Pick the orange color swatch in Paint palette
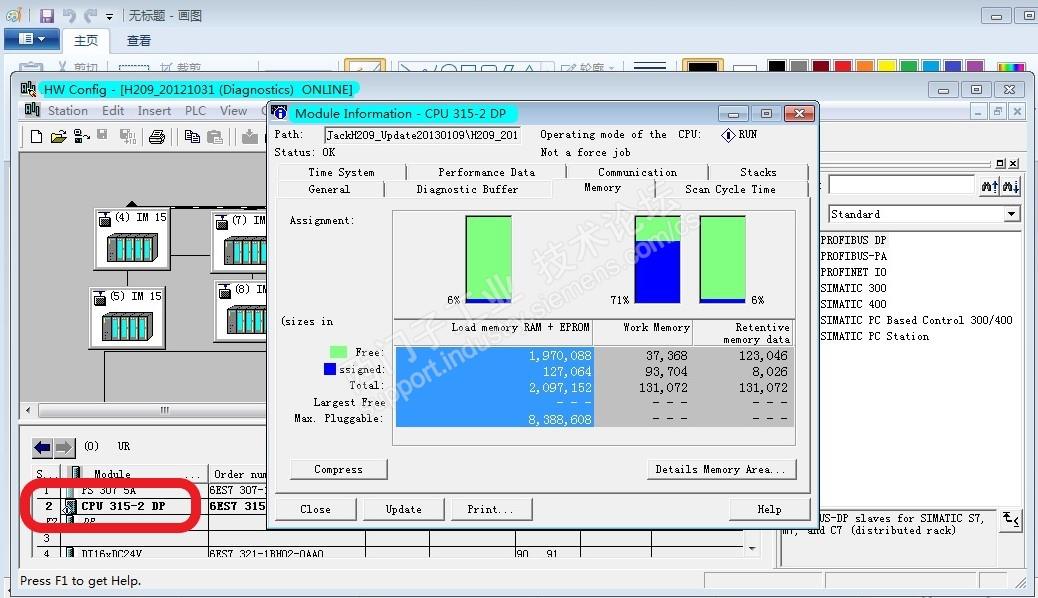 865,66
